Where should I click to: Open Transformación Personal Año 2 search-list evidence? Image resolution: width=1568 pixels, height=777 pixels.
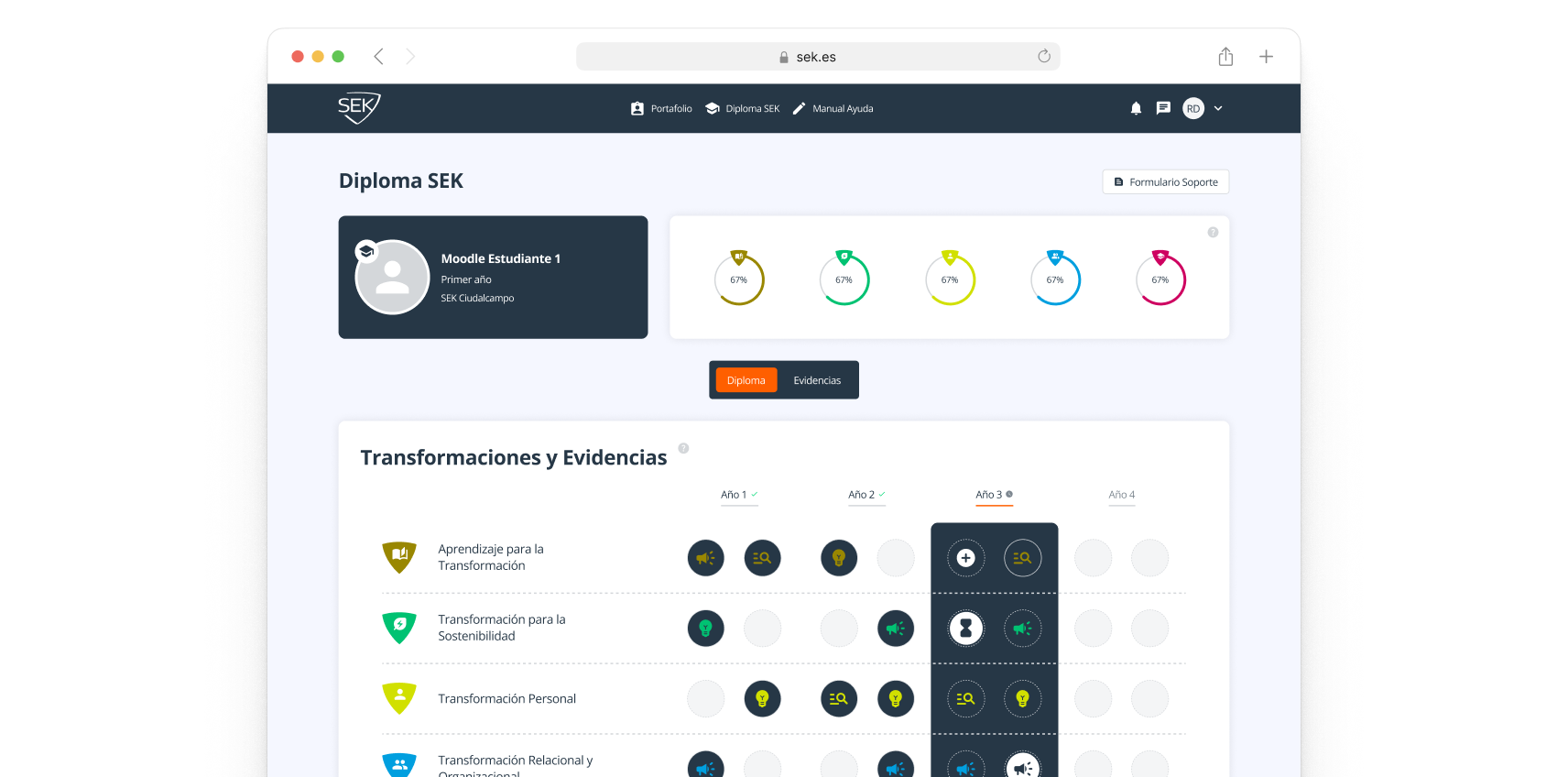(839, 699)
